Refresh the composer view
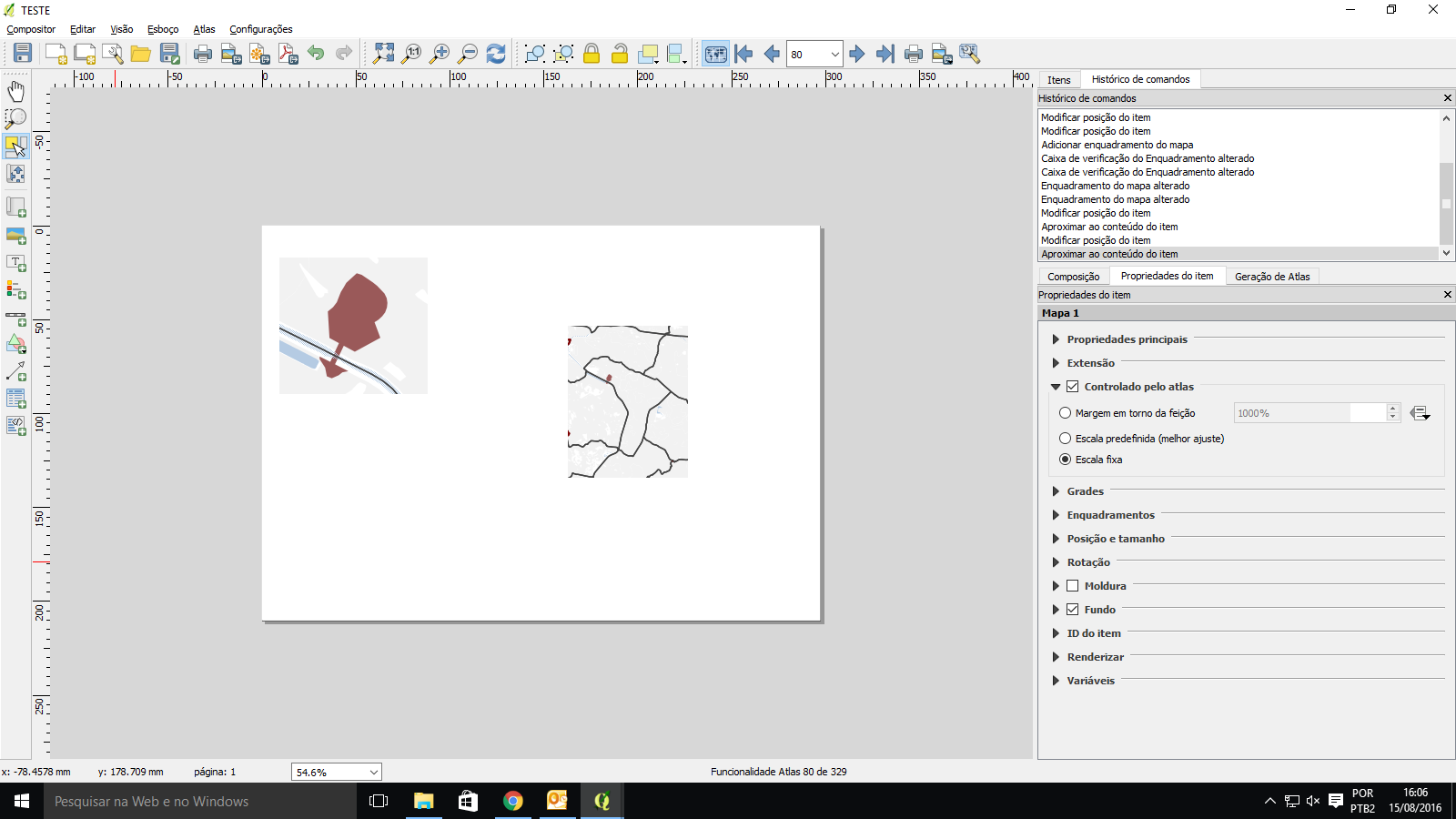 tap(496, 54)
